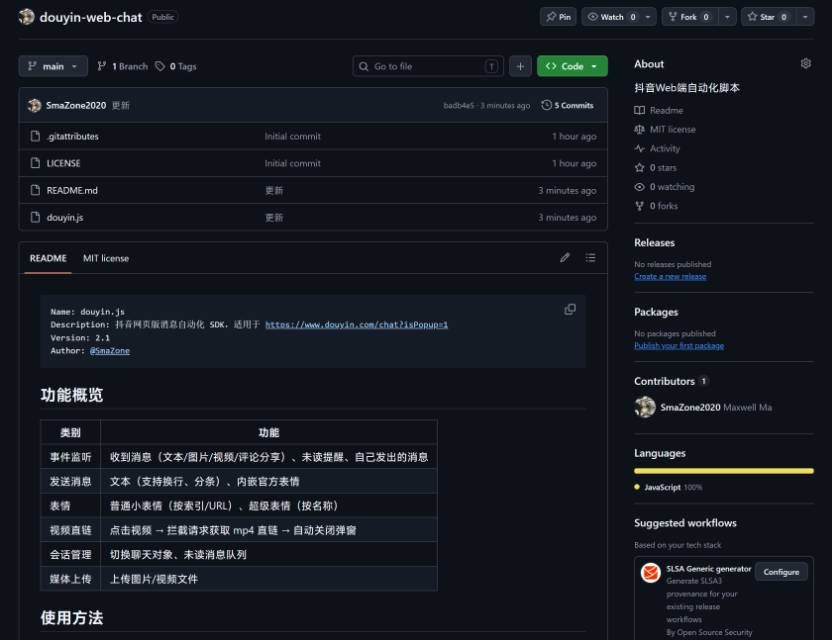Open the douyin.com chat URL link
This screenshot has width=832, height=640.
[357, 325]
